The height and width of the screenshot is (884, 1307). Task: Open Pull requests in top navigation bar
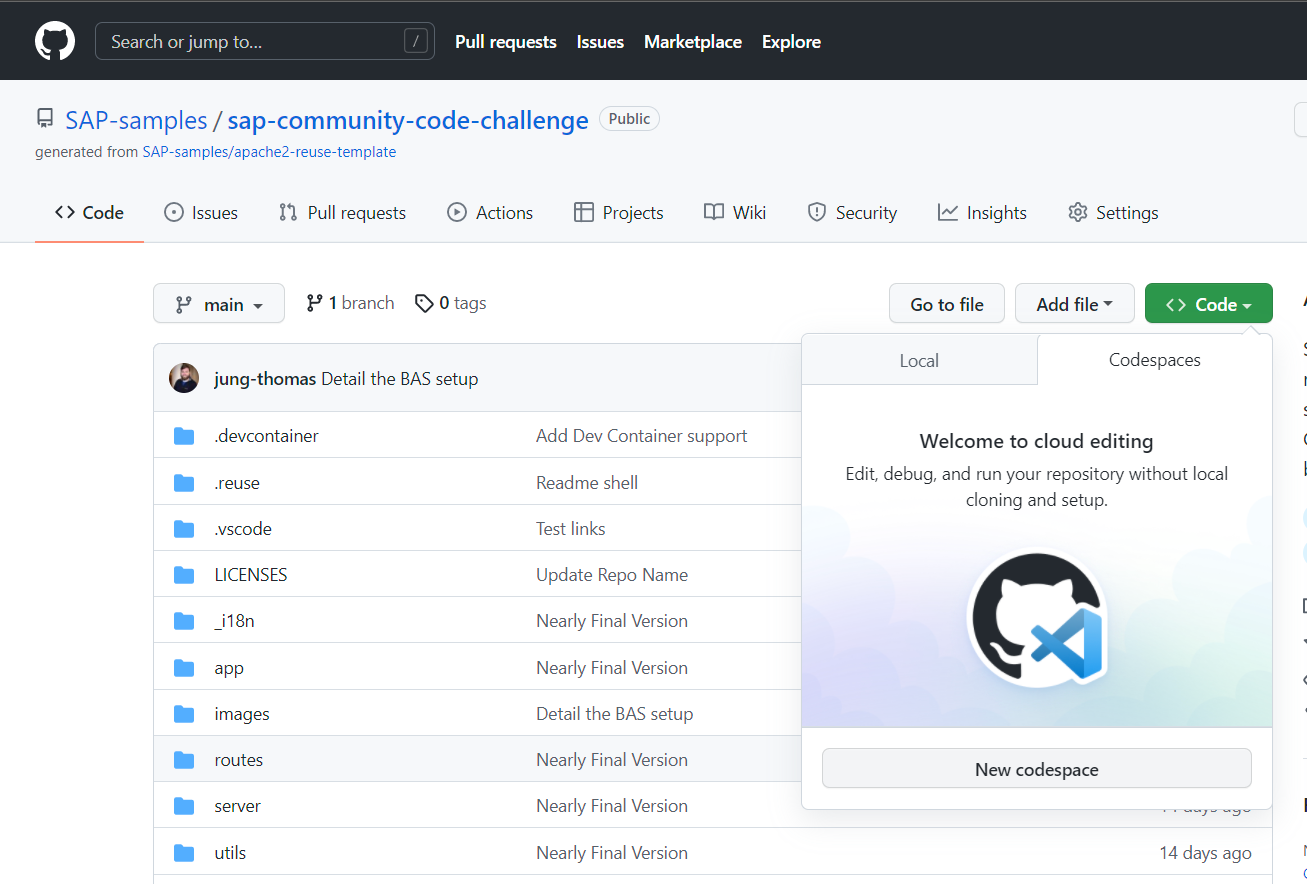(x=506, y=42)
